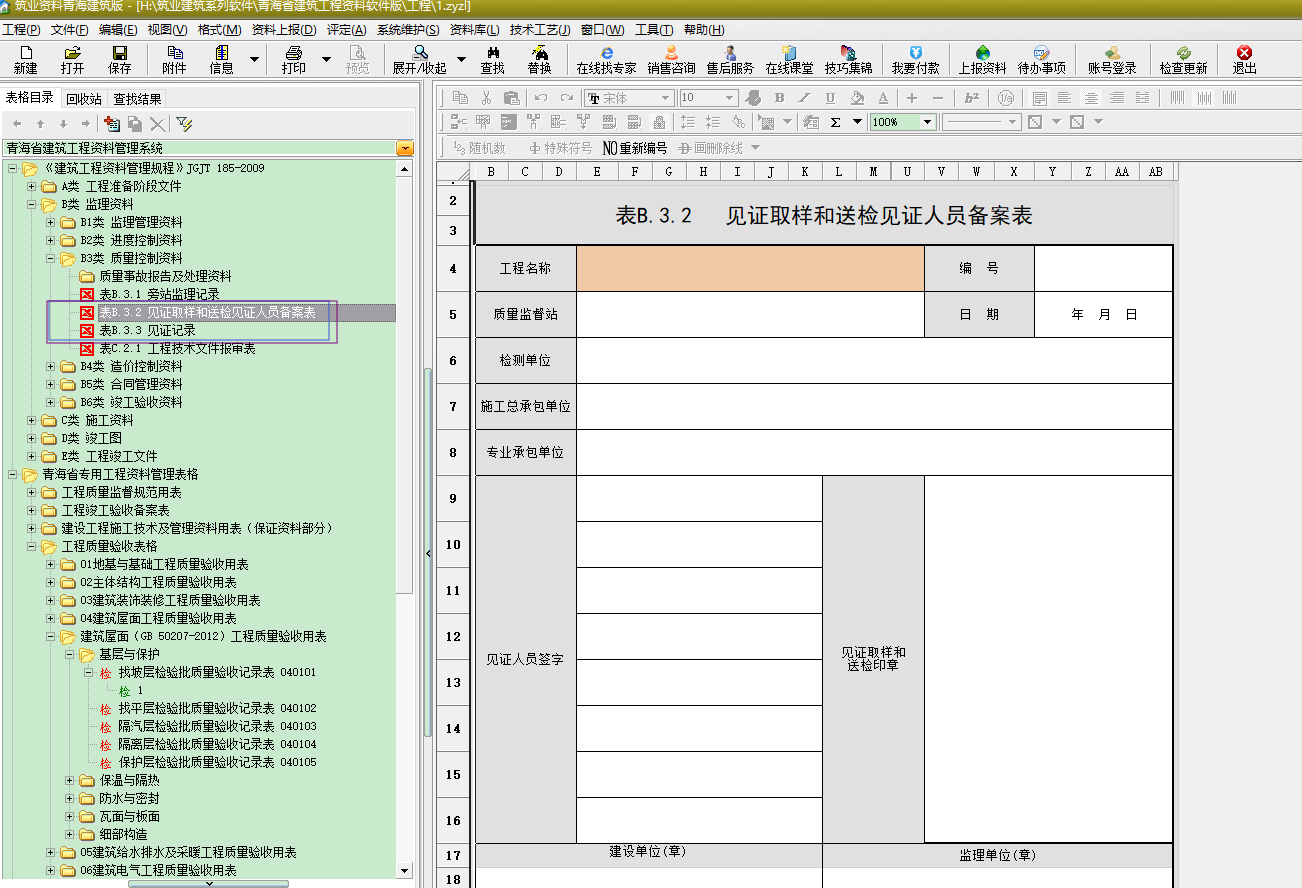Click the add-table icon in directory toolbar
This screenshot has height=888, width=1302.
(x=112, y=124)
